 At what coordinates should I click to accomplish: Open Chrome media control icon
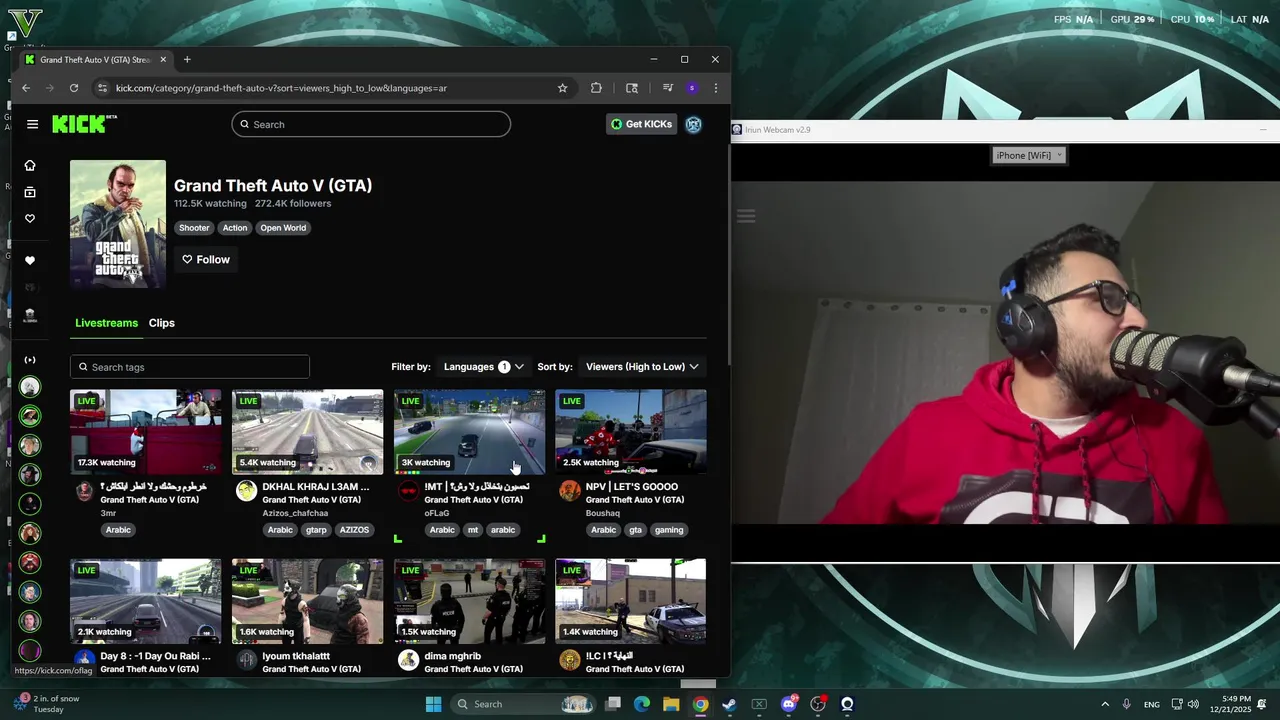(668, 88)
